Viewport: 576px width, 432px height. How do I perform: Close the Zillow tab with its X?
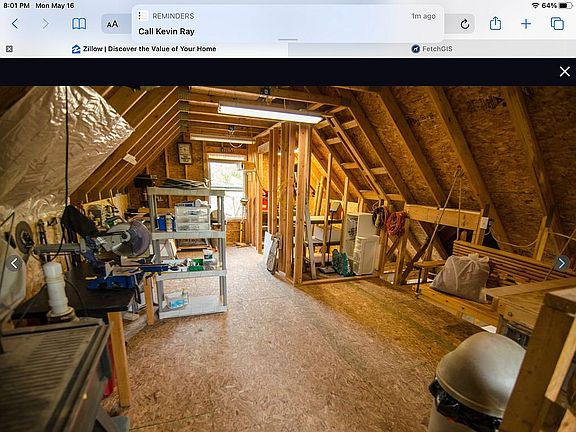[x=9, y=49]
